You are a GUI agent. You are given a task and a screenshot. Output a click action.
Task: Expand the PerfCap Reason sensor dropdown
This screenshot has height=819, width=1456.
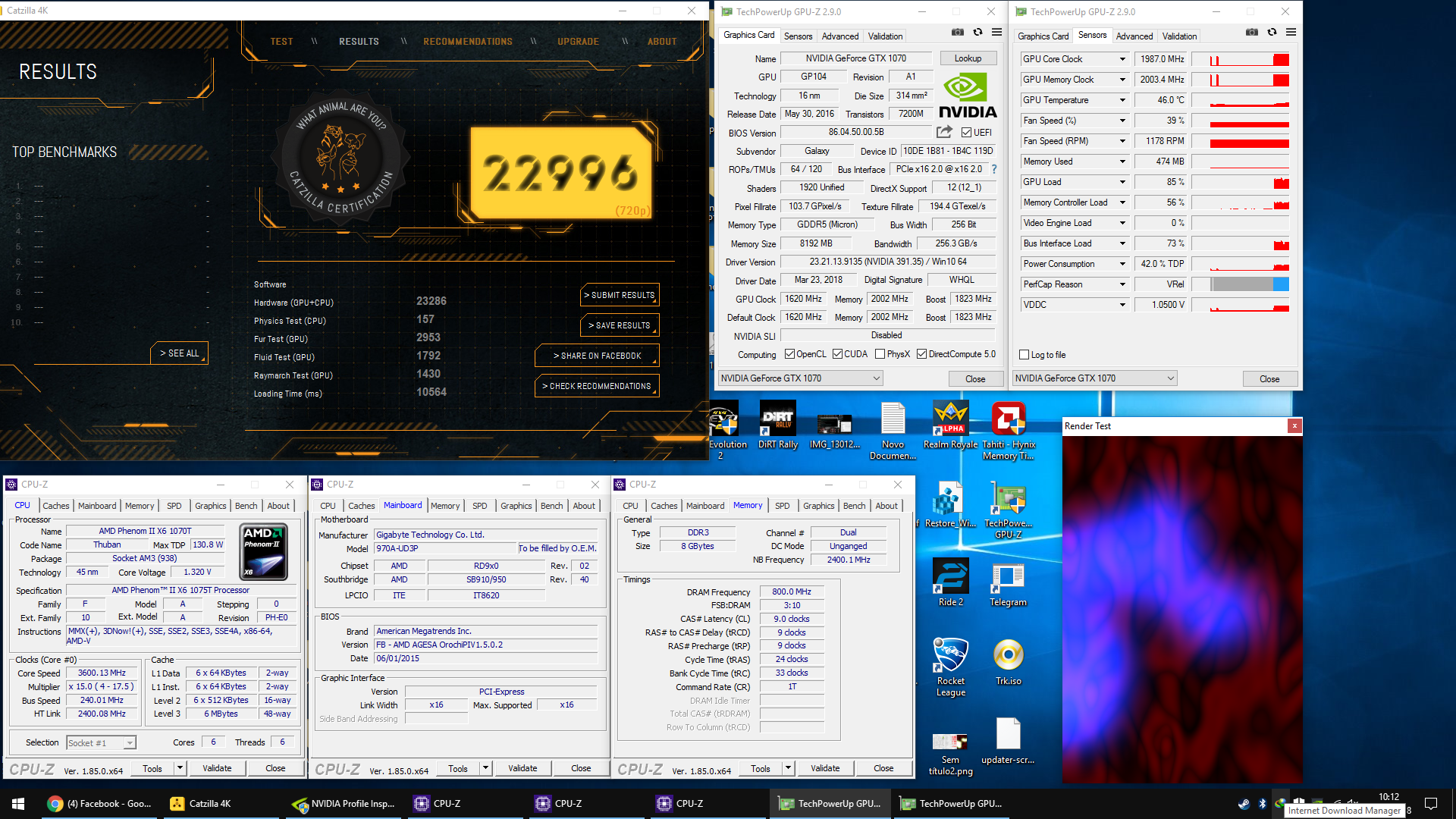[1122, 284]
